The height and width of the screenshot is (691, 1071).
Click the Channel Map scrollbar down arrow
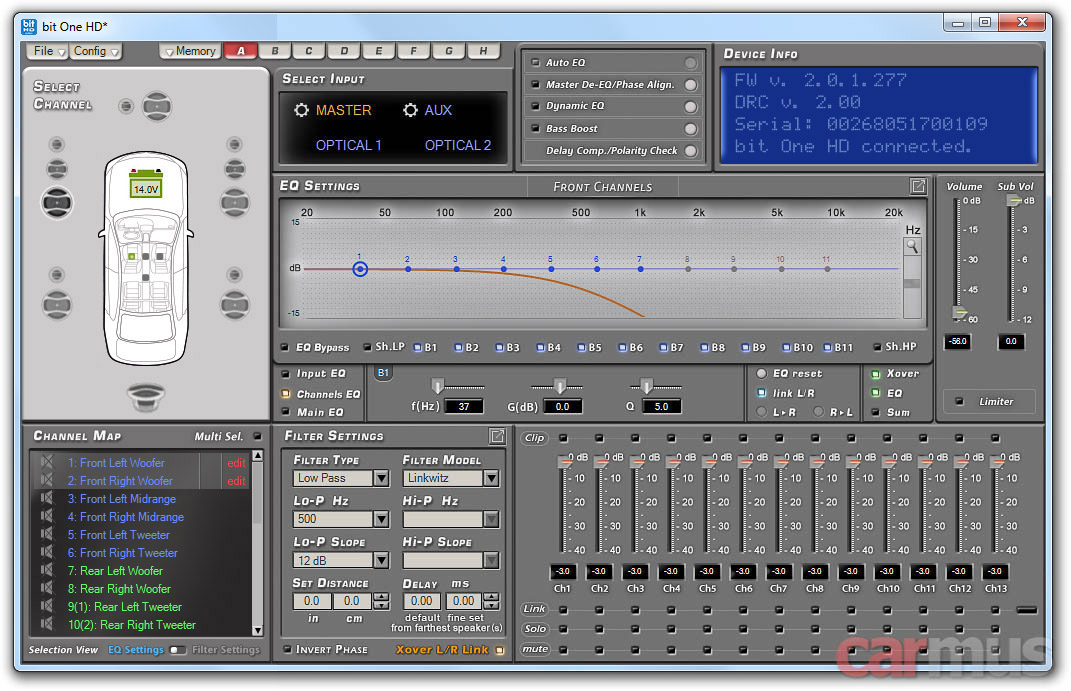[x=258, y=630]
